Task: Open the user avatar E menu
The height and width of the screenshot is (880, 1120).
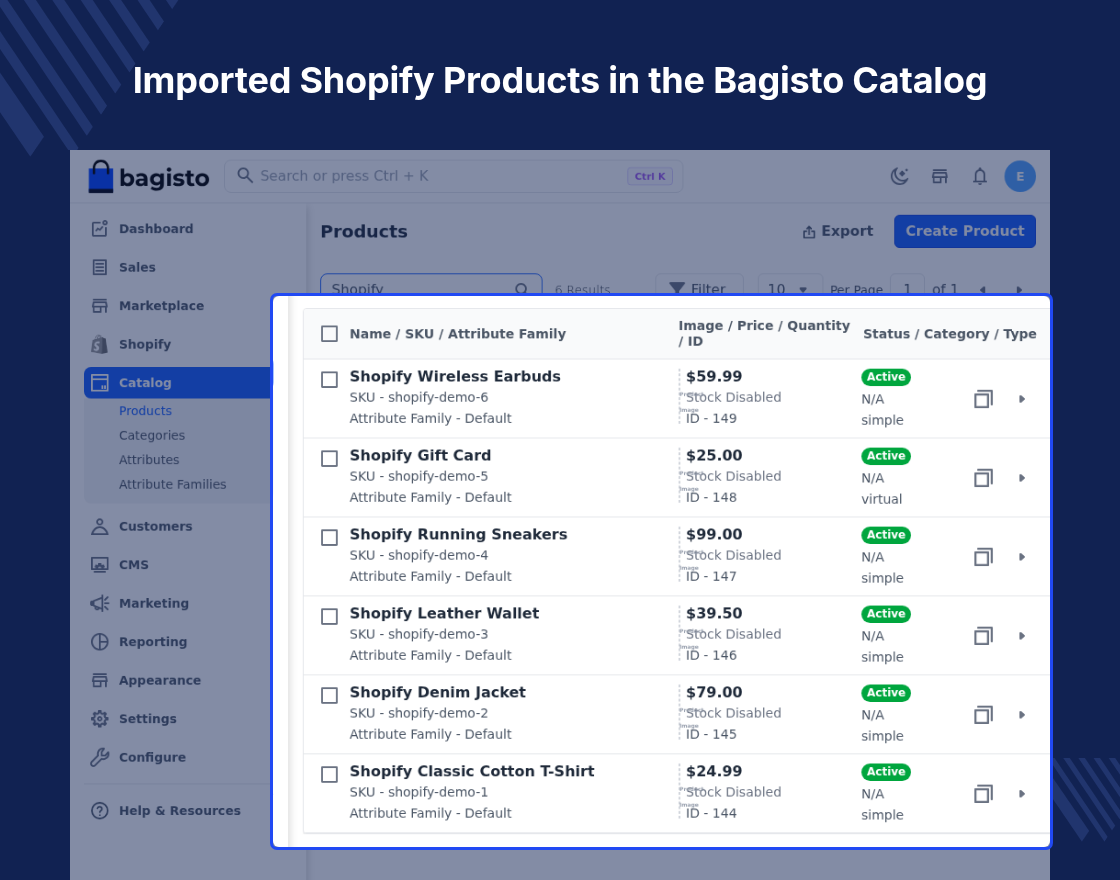Action: click(1020, 176)
